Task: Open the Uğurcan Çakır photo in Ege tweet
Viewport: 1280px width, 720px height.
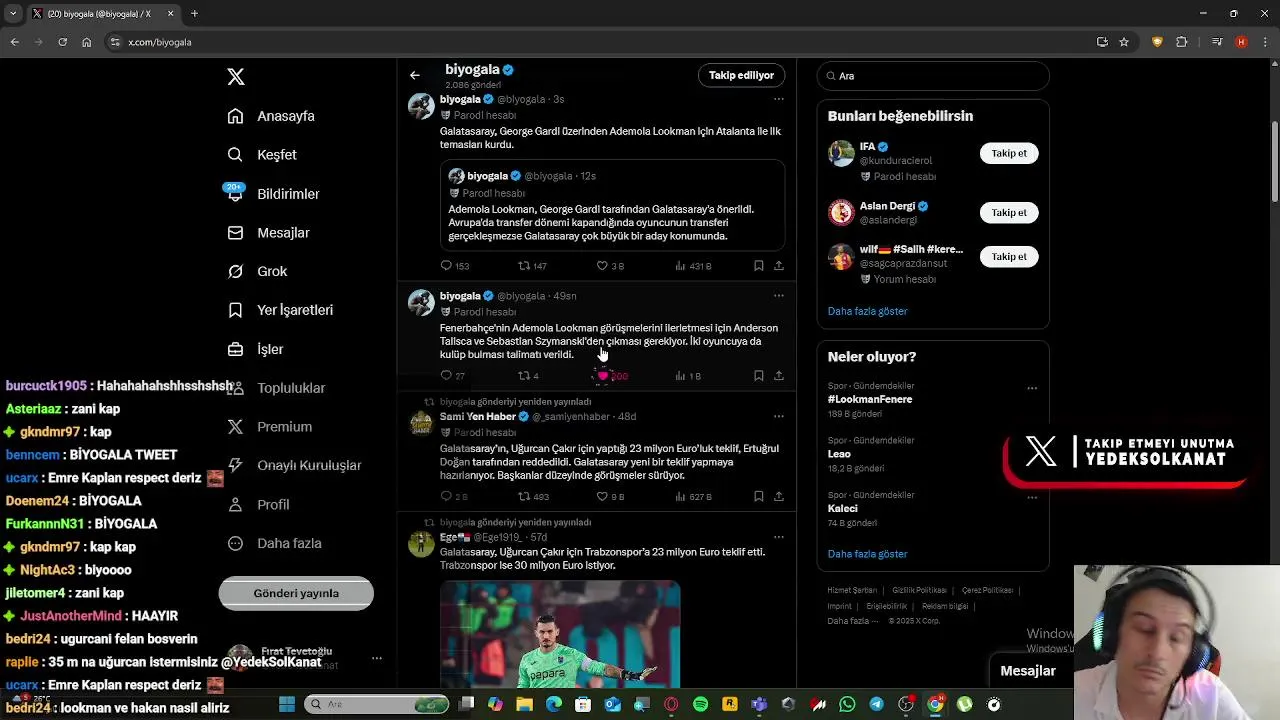Action: (560, 634)
